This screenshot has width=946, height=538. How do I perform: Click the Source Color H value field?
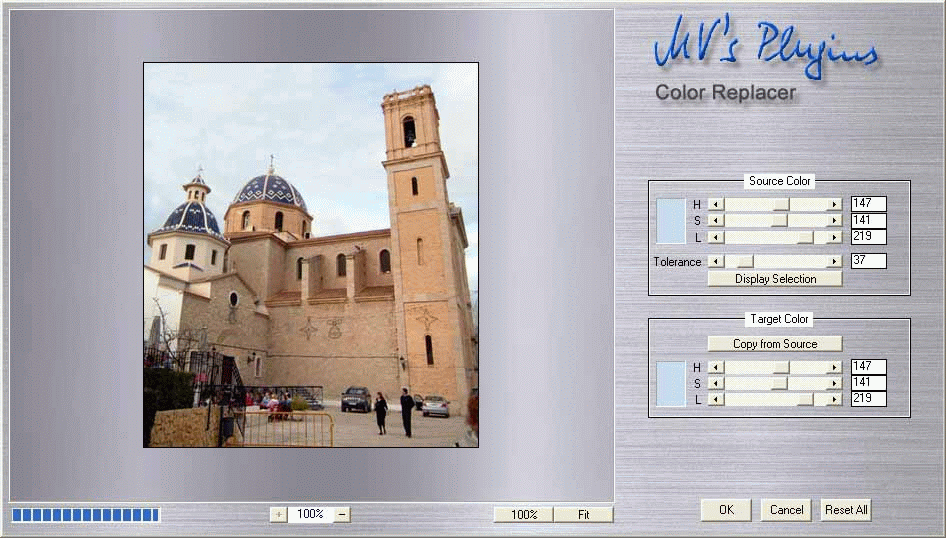869,204
